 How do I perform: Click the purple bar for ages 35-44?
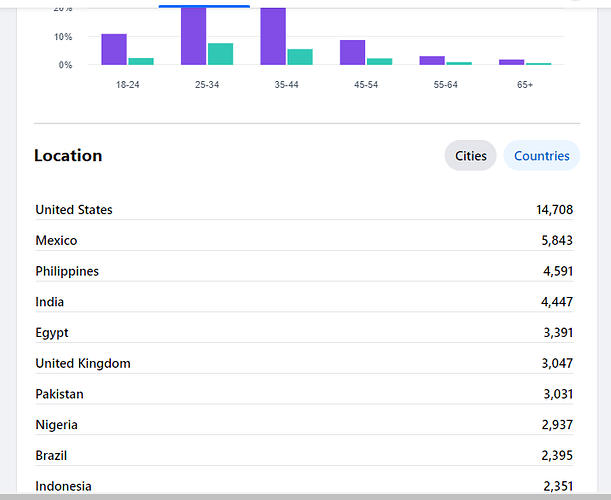pyautogui.click(x=273, y=36)
